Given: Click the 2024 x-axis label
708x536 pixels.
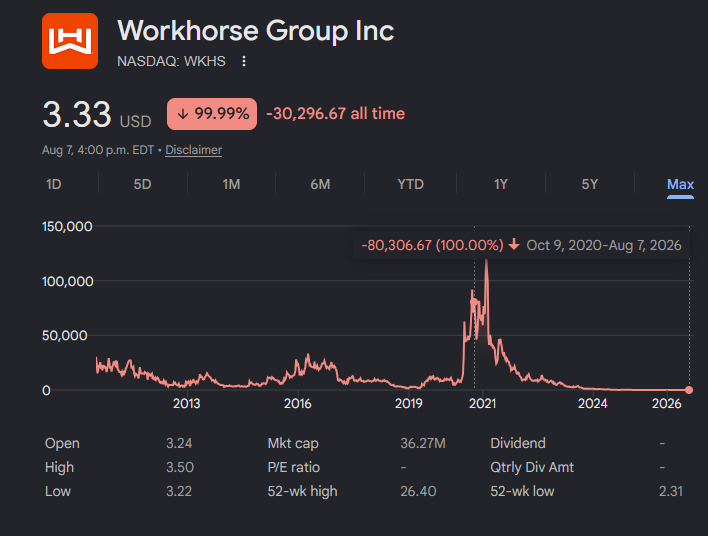Looking at the screenshot, I should coord(593,403).
